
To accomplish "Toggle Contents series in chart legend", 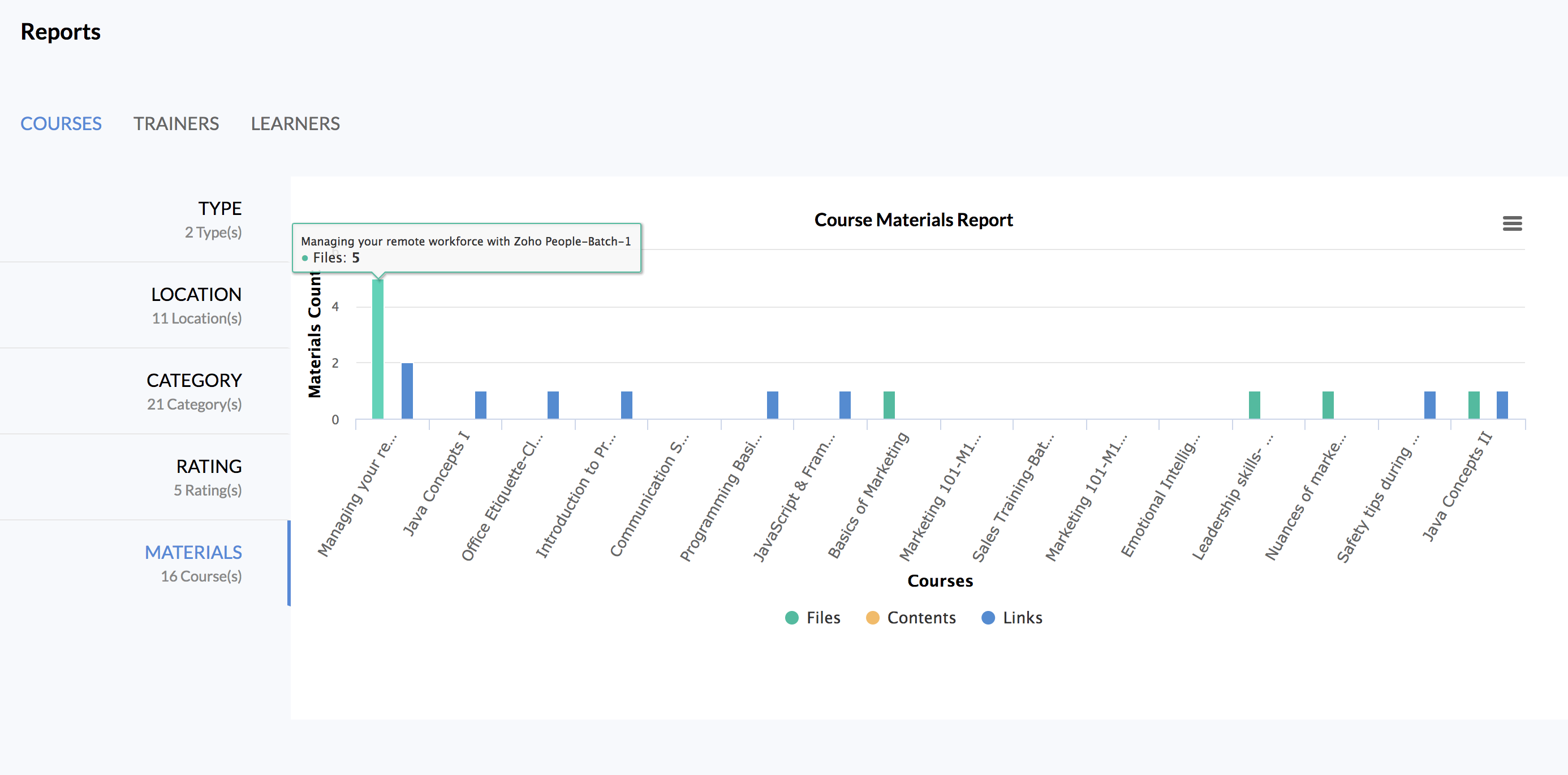I will click(921, 617).
